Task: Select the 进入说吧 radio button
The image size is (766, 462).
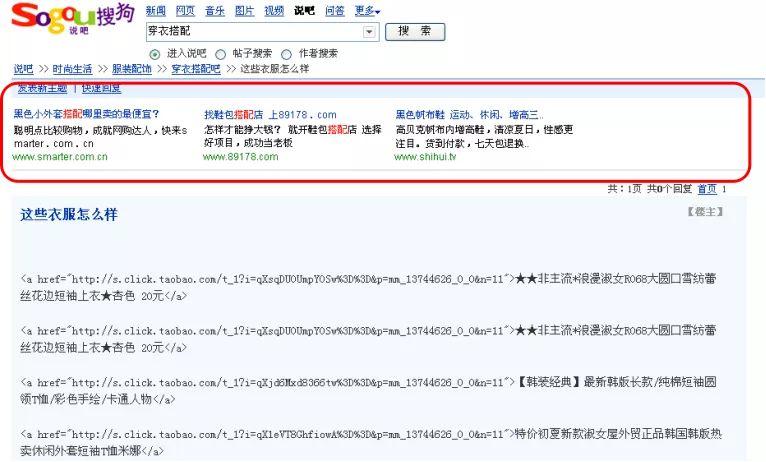Action: coord(155,54)
